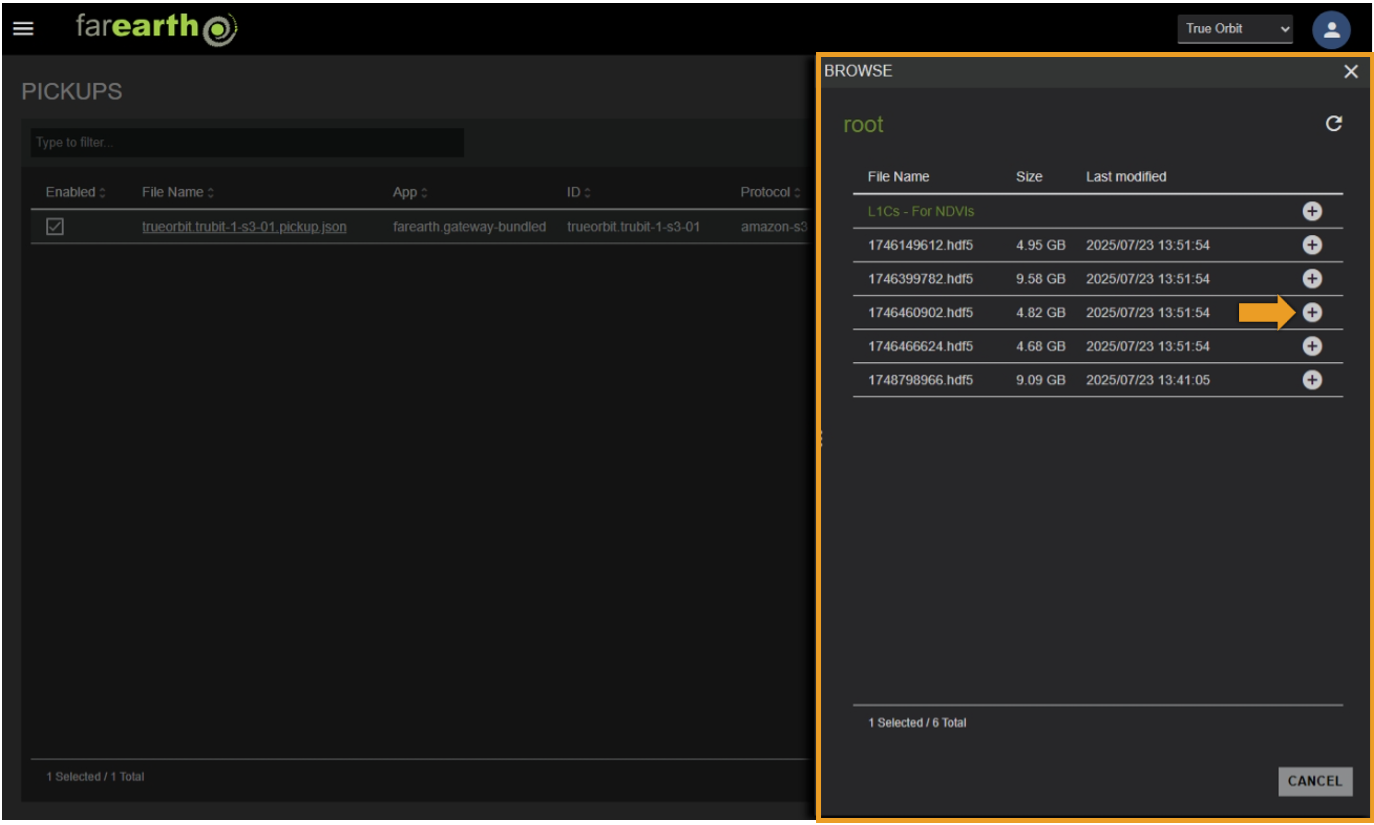Click the 9.58 GB size cell

tap(1041, 279)
